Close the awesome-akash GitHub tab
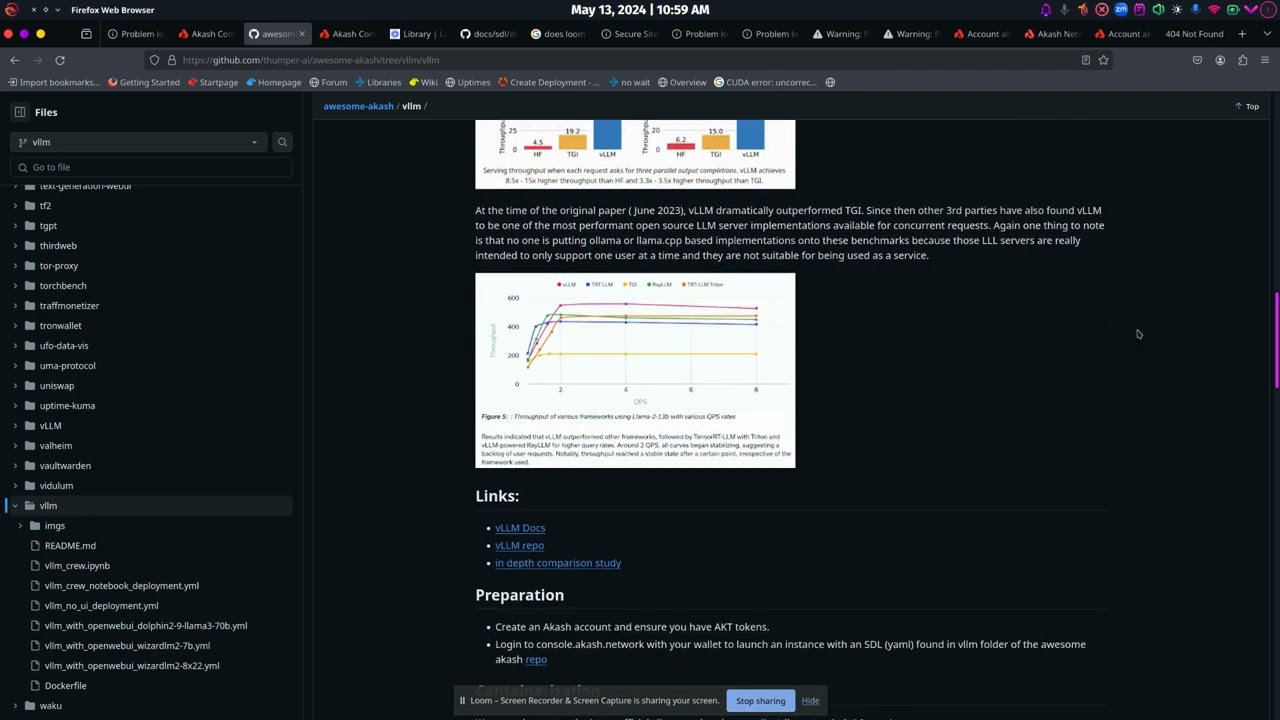The image size is (1280, 720). (302, 34)
